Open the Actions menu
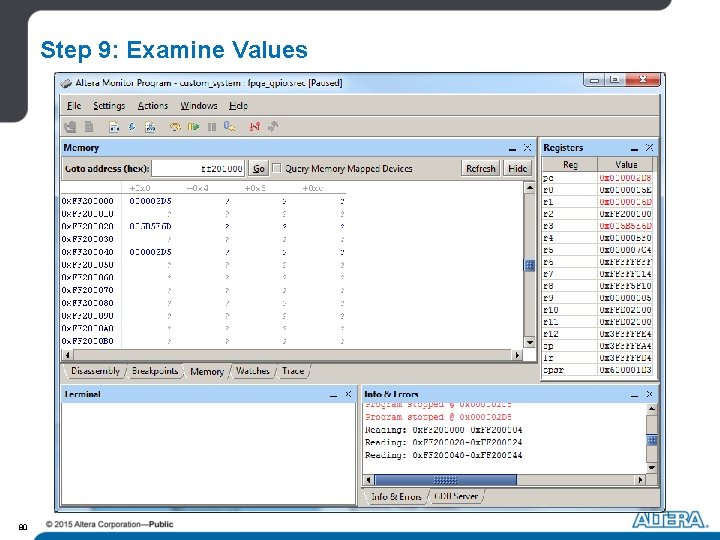 pos(152,106)
